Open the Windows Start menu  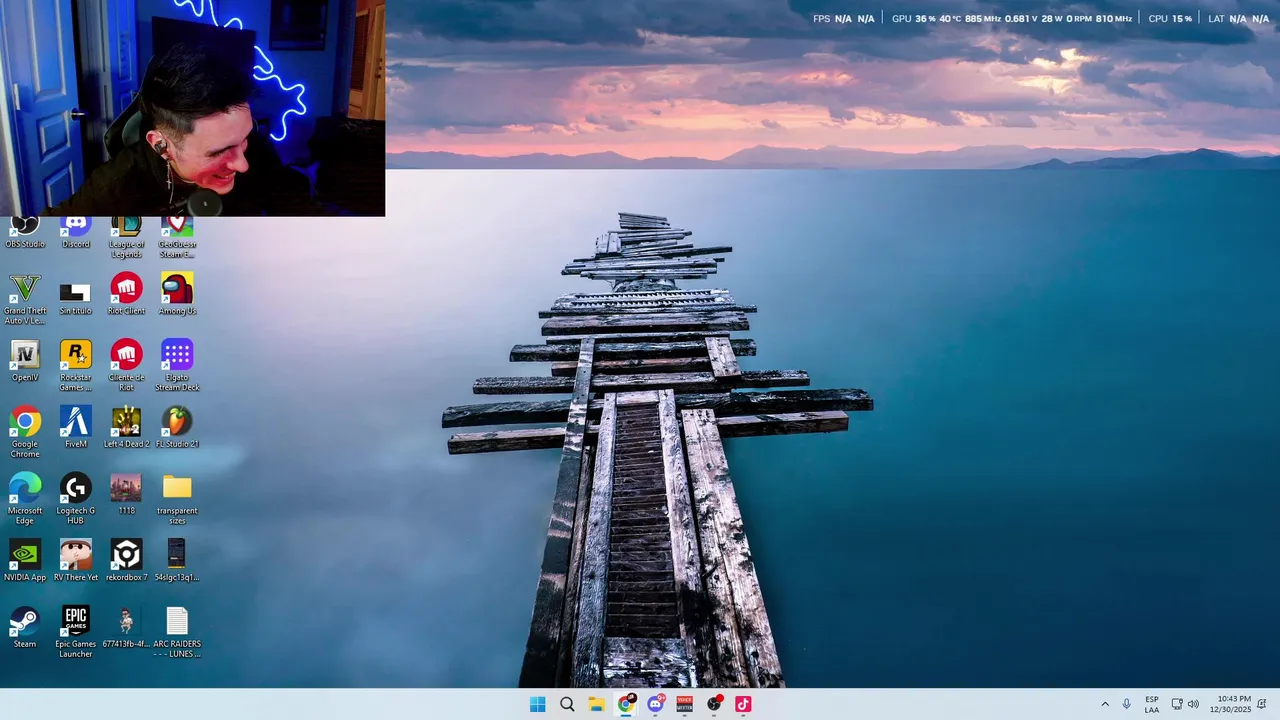click(x=537, y=704)
